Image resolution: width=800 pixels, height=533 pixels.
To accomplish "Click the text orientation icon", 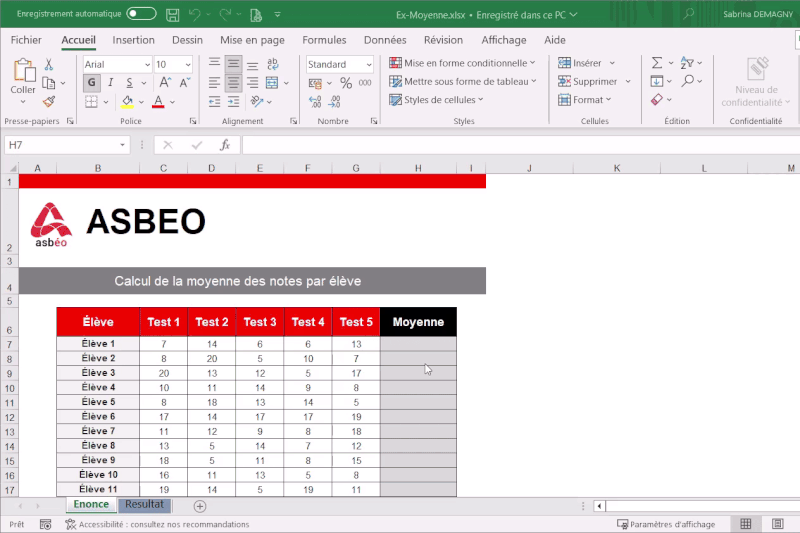I will click(x=257, y=102).
